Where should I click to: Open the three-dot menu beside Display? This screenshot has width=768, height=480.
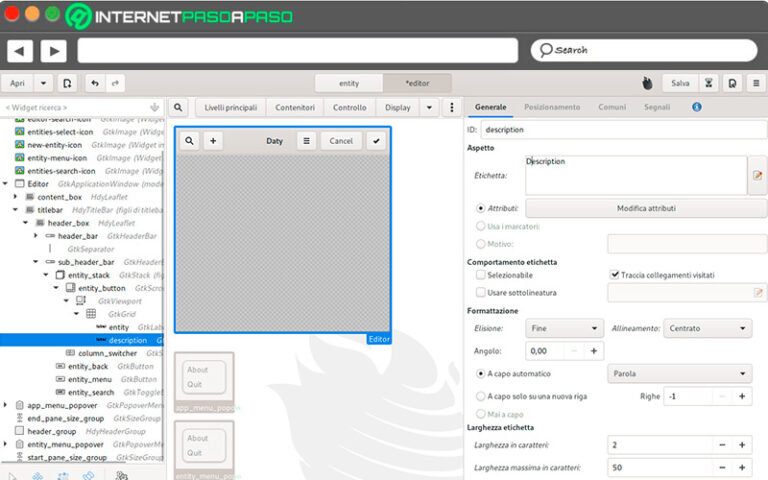point(451,107)
